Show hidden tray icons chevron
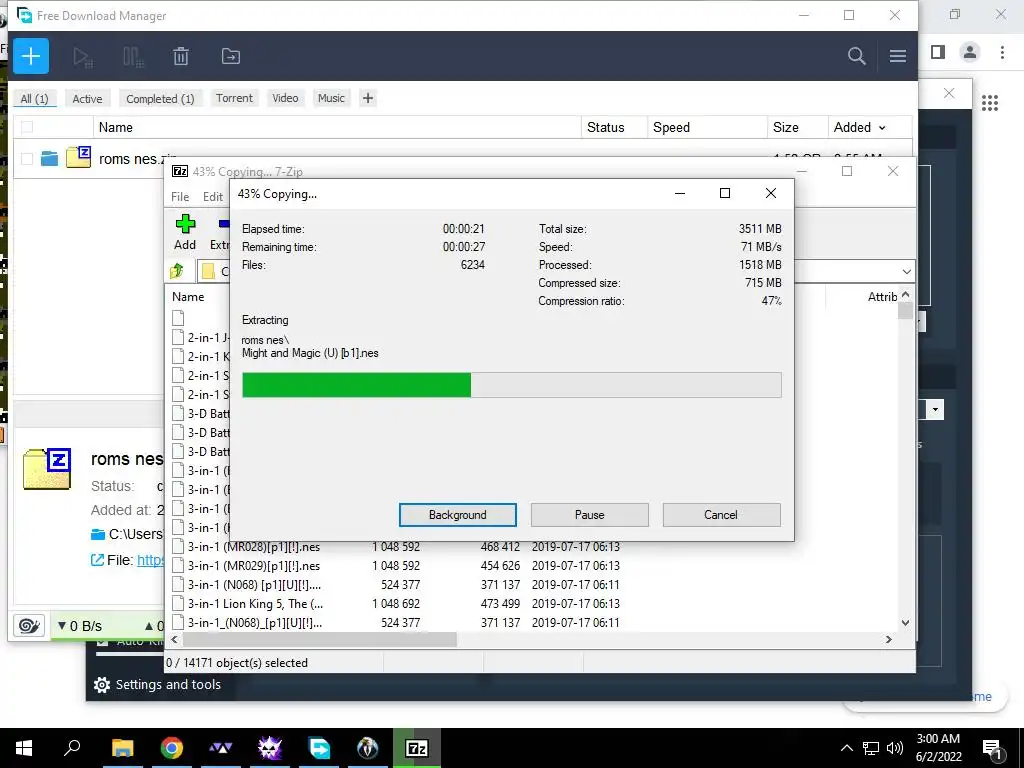1024x768 pixels. coord(846,748)
